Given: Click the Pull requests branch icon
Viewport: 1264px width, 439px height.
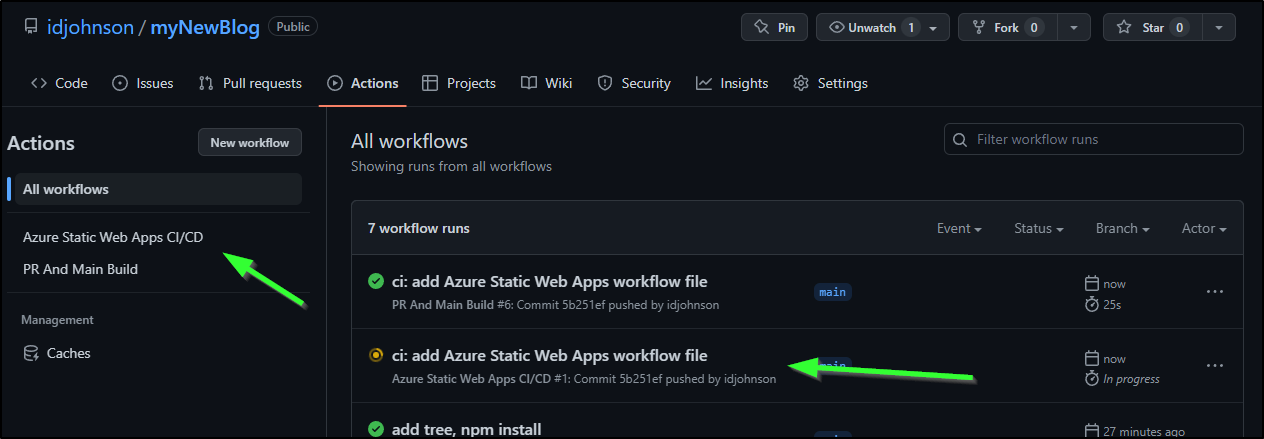Looking at the screenshot, I should coord(206,83).
